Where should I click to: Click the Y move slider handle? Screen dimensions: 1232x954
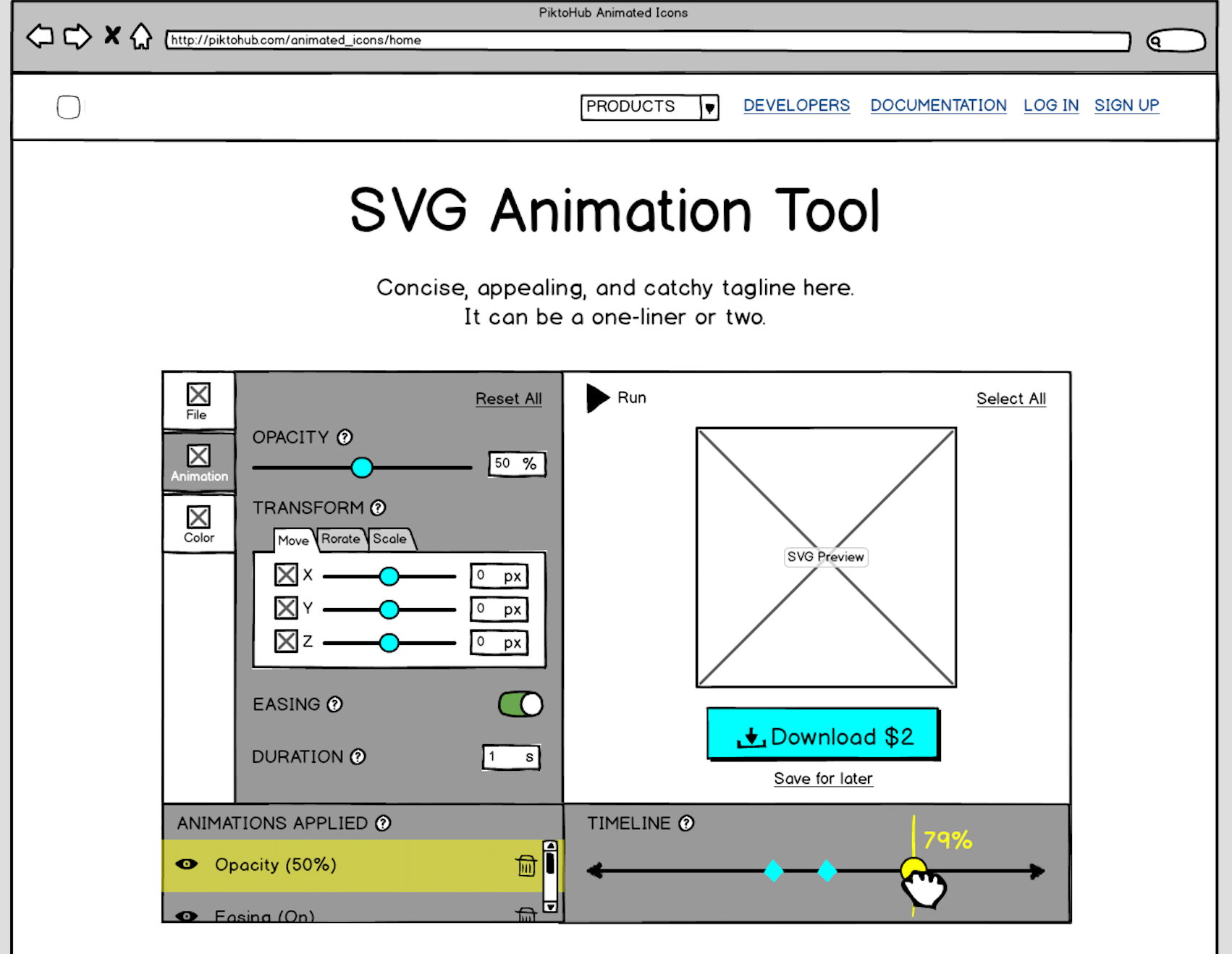[389, 609]
